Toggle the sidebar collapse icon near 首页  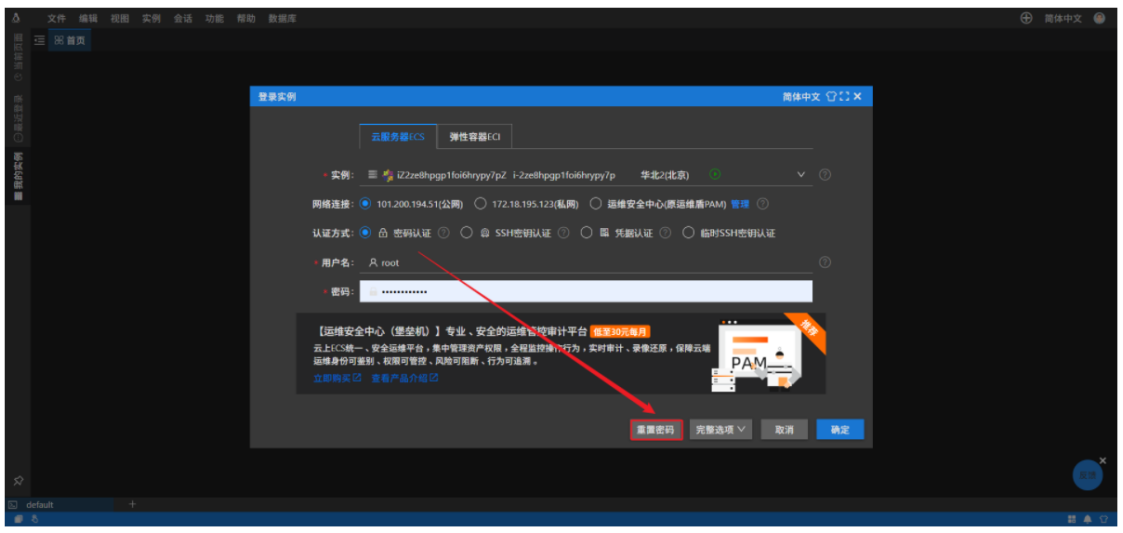point(39,41)
